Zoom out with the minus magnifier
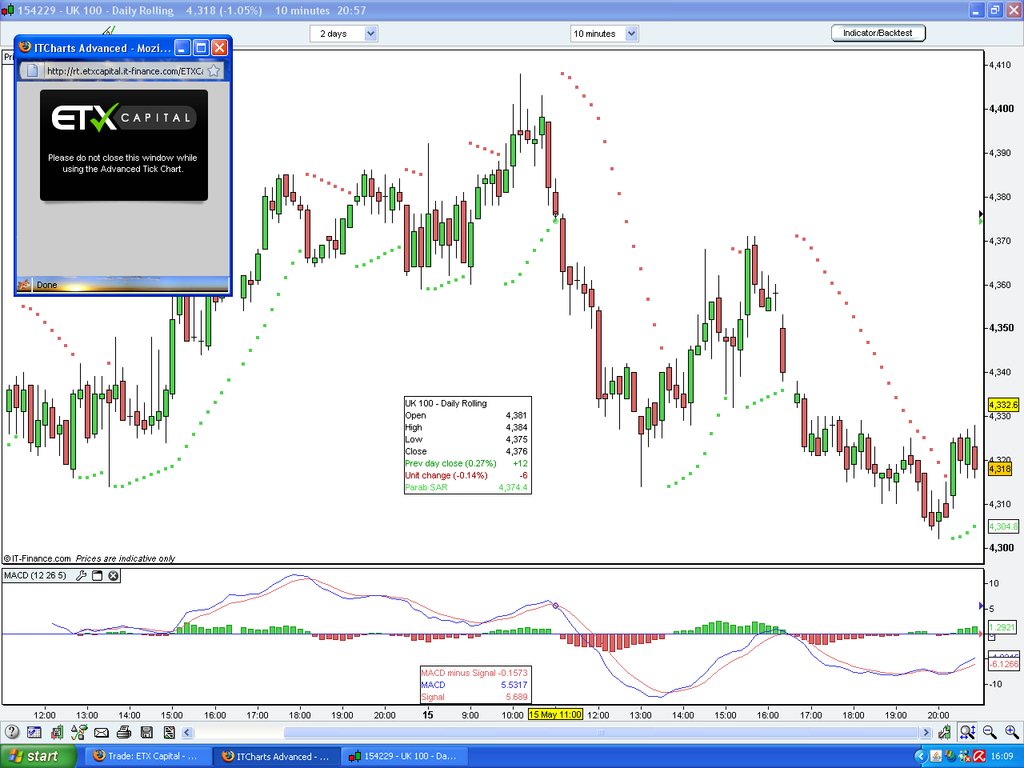 990,732
